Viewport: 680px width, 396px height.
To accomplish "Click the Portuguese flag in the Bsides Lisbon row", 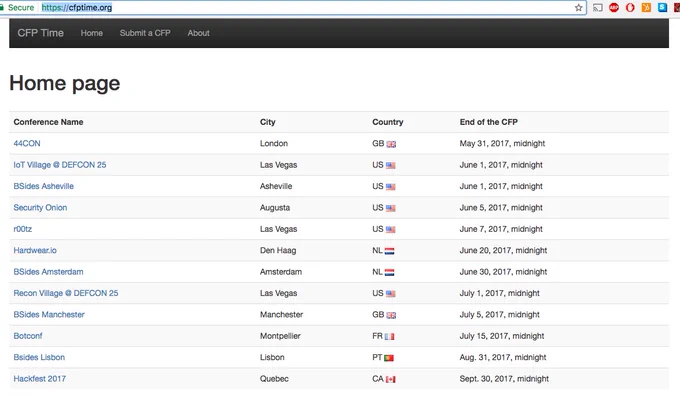I will [389, 358].
